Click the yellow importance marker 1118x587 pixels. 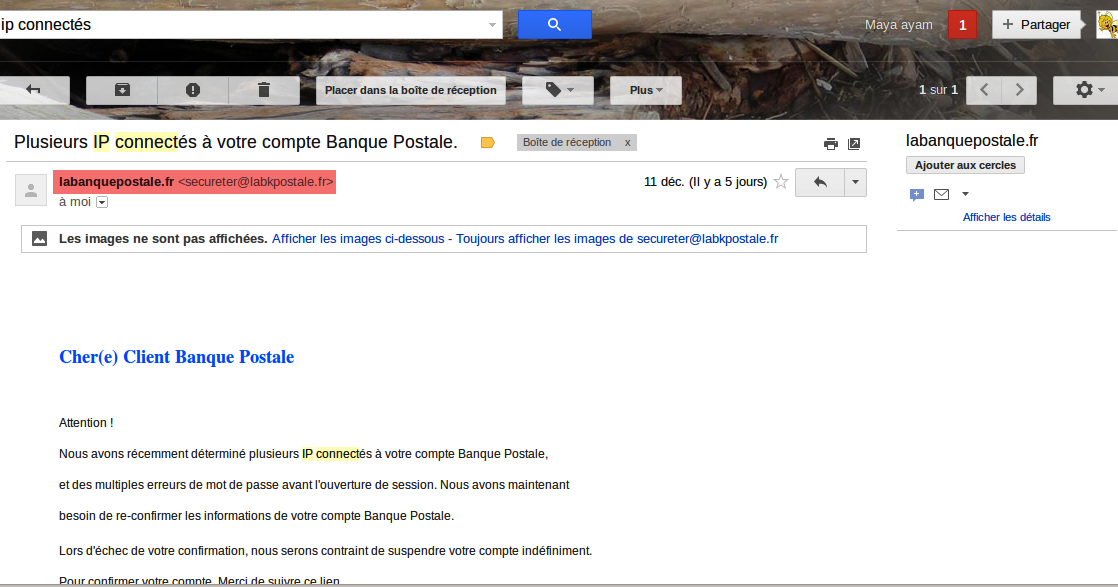(488, 143)
